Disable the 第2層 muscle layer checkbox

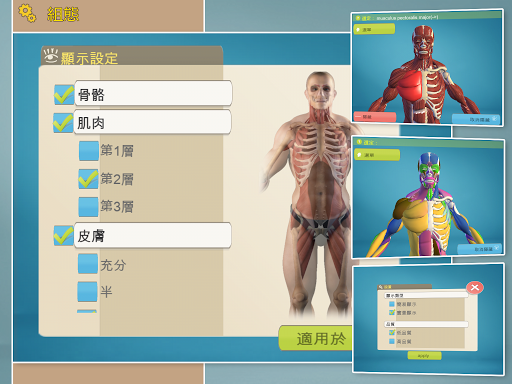pos(88,179)
